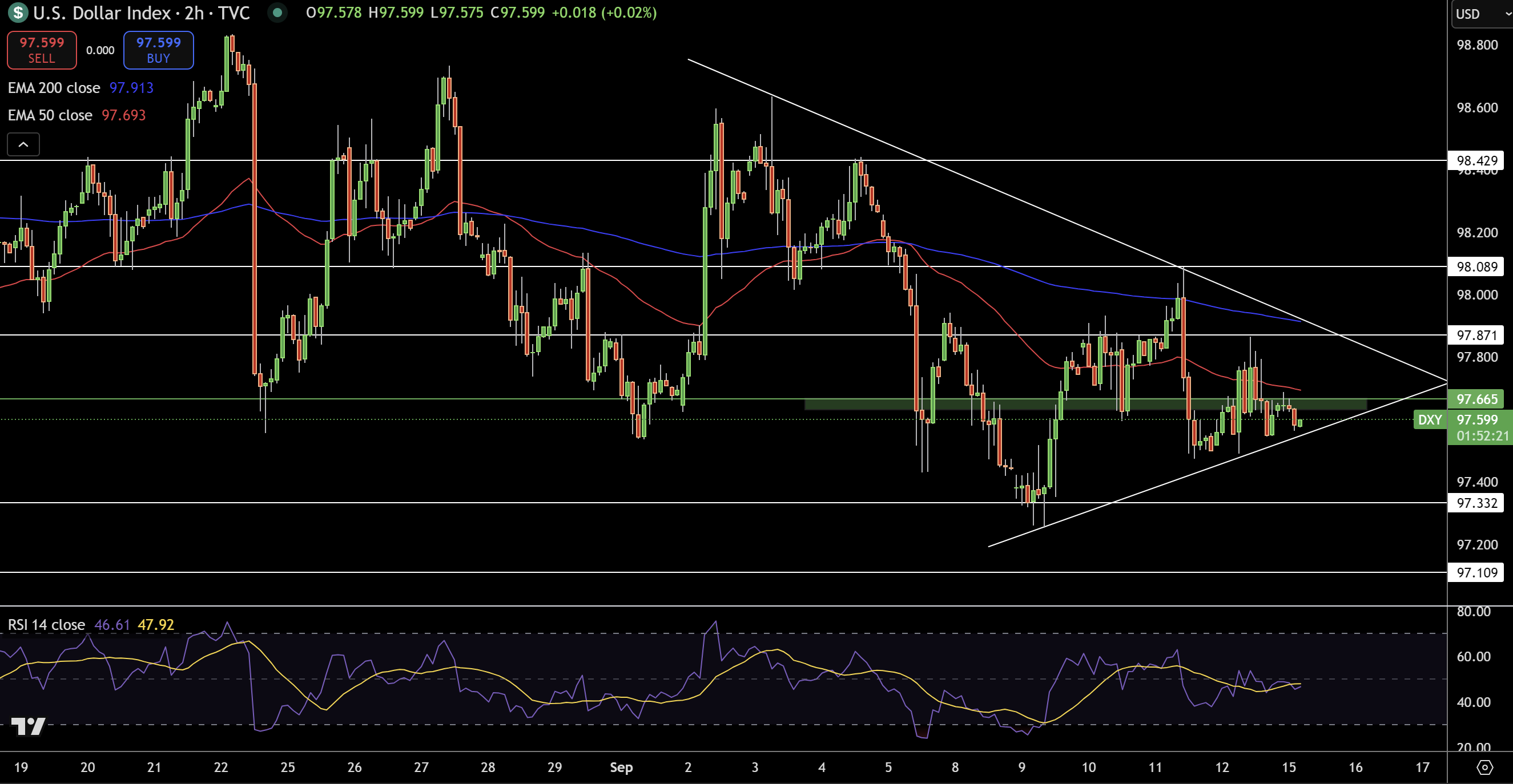Click the EMA 50 value 97.693
Image resolution: width=1513 pixels, height=784 pixels.
tap(123, 115)
